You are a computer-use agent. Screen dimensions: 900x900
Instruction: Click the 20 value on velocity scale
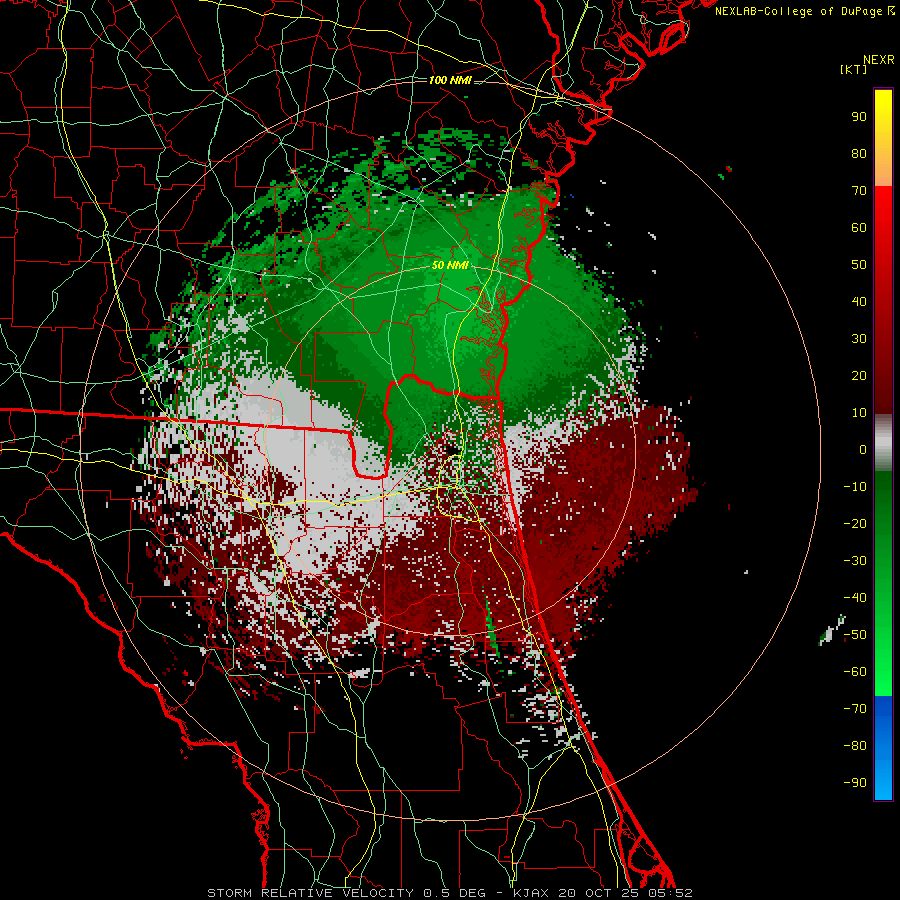tap(859, 375)
